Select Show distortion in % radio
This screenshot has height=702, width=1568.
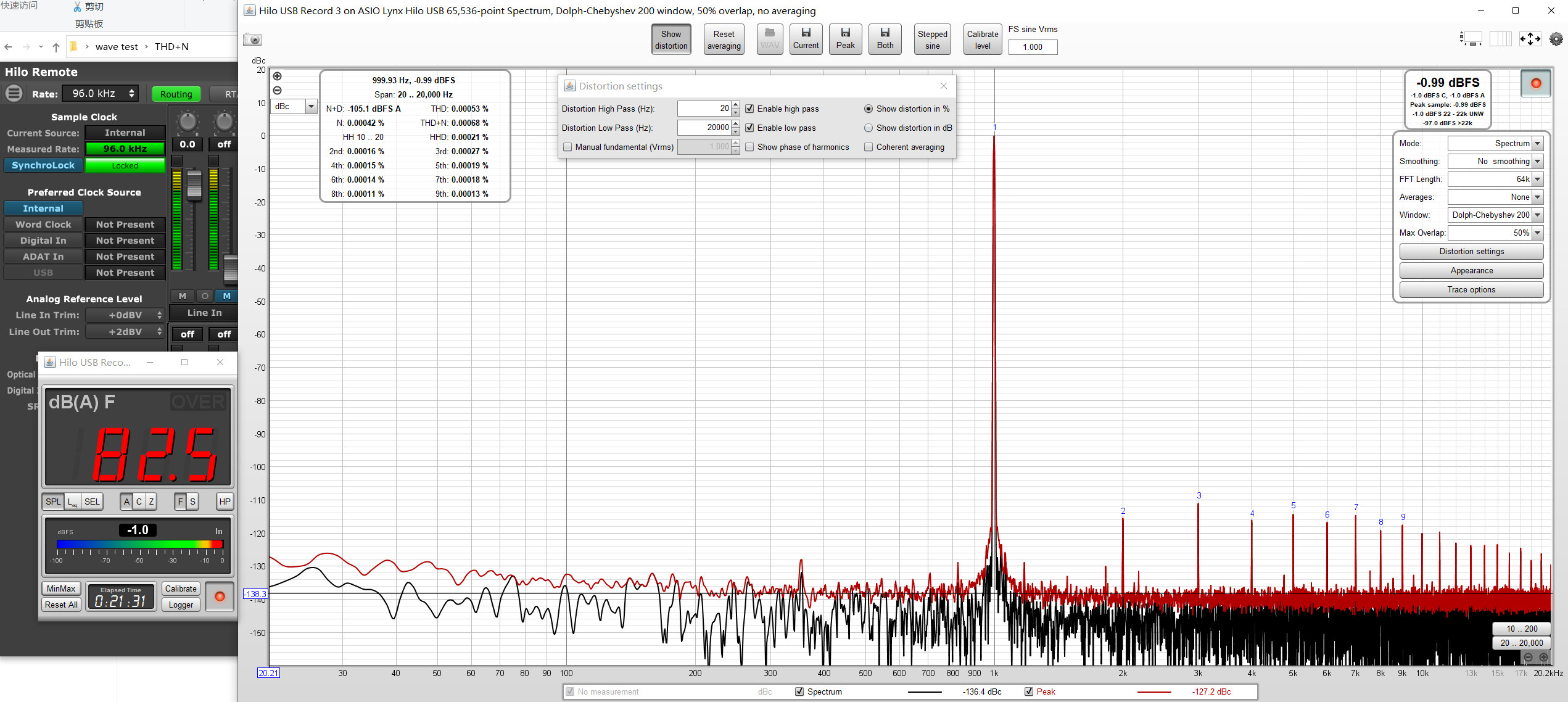click(x=869, y=109)
